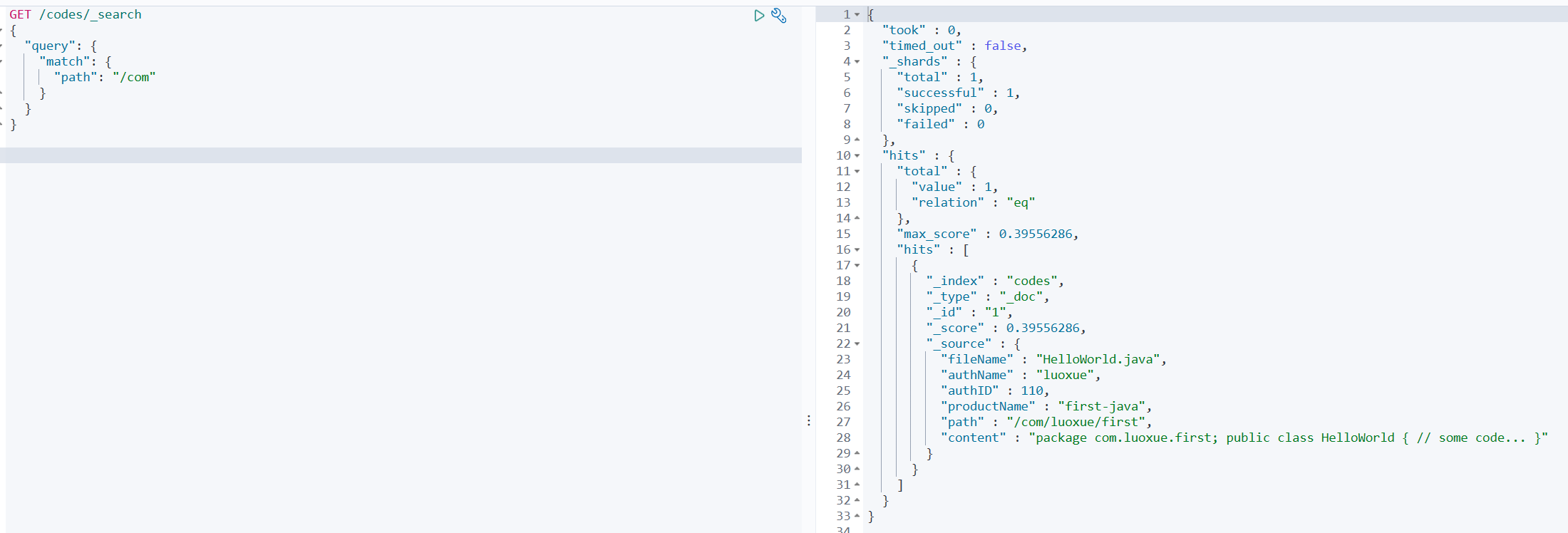Click the "/com" value in the request
This screenshot has height=533, width=1568.
134,77
